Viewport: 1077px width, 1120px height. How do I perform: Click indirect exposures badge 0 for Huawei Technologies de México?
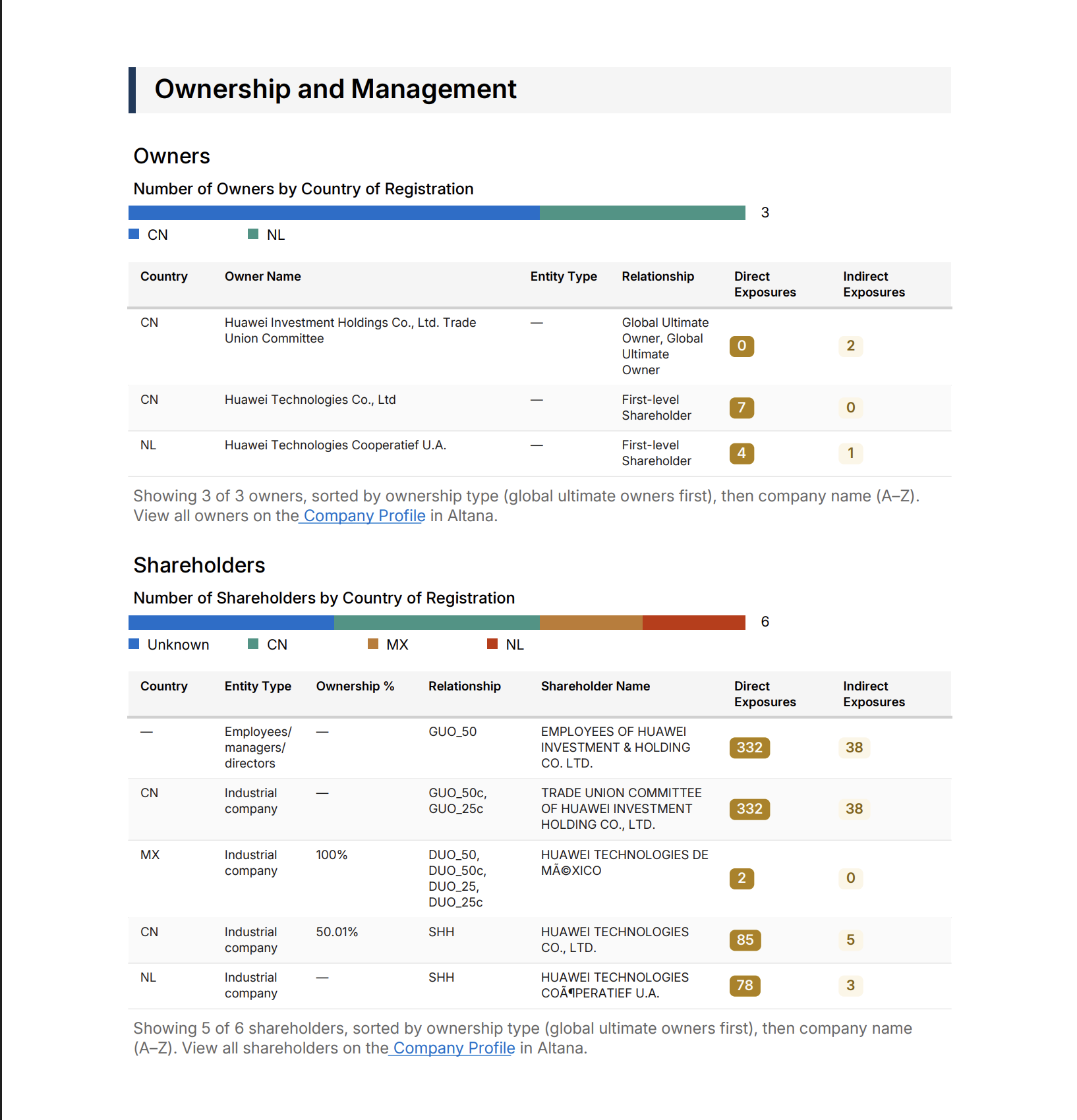[x=851, y=878]
